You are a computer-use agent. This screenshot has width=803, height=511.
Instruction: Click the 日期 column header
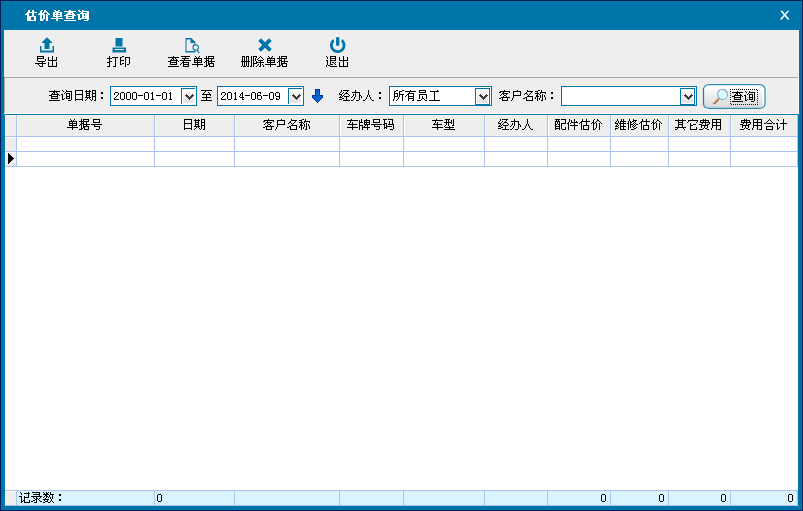click(x=194, y=125)
